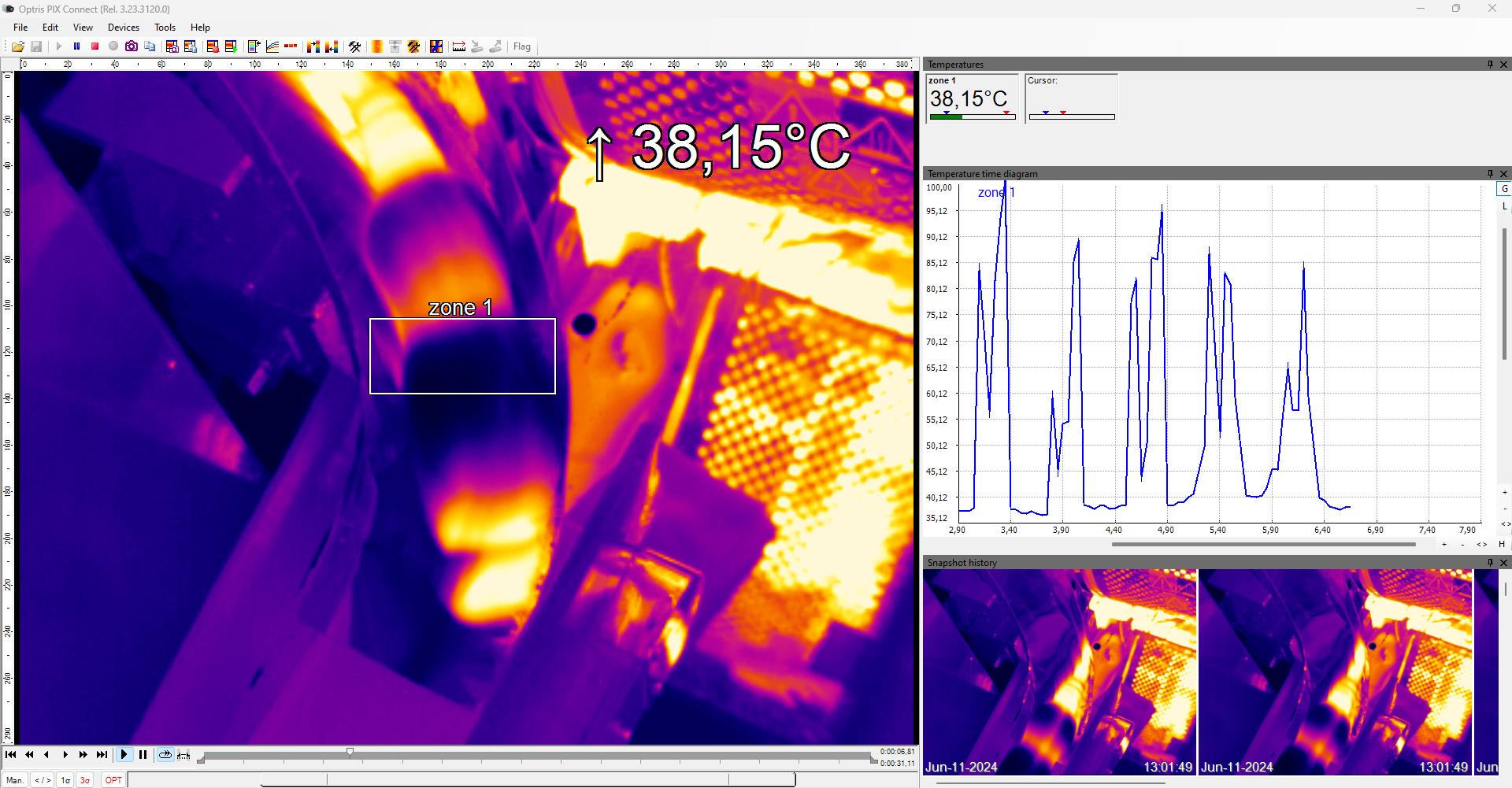The width and height of the screenshot is (1512, 788).
Task: Capture a snapshot using the camera icon
Action: click(132, 46)
